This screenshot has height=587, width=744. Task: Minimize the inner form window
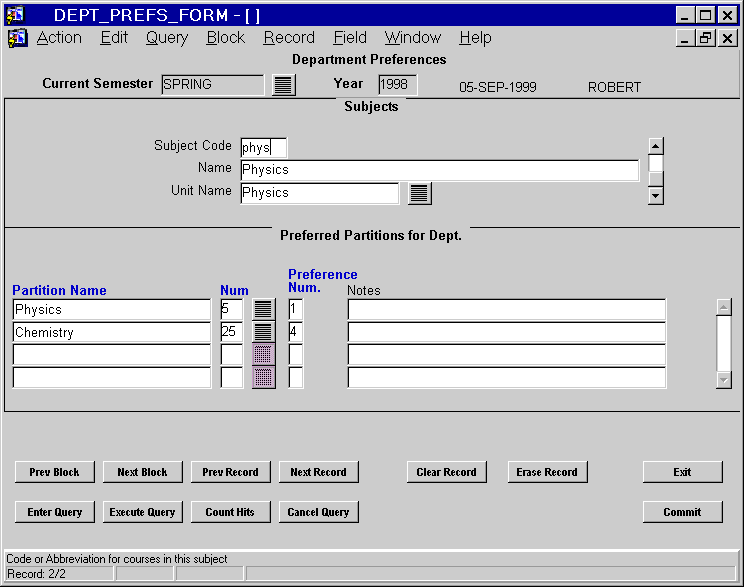tap(684, 38)
